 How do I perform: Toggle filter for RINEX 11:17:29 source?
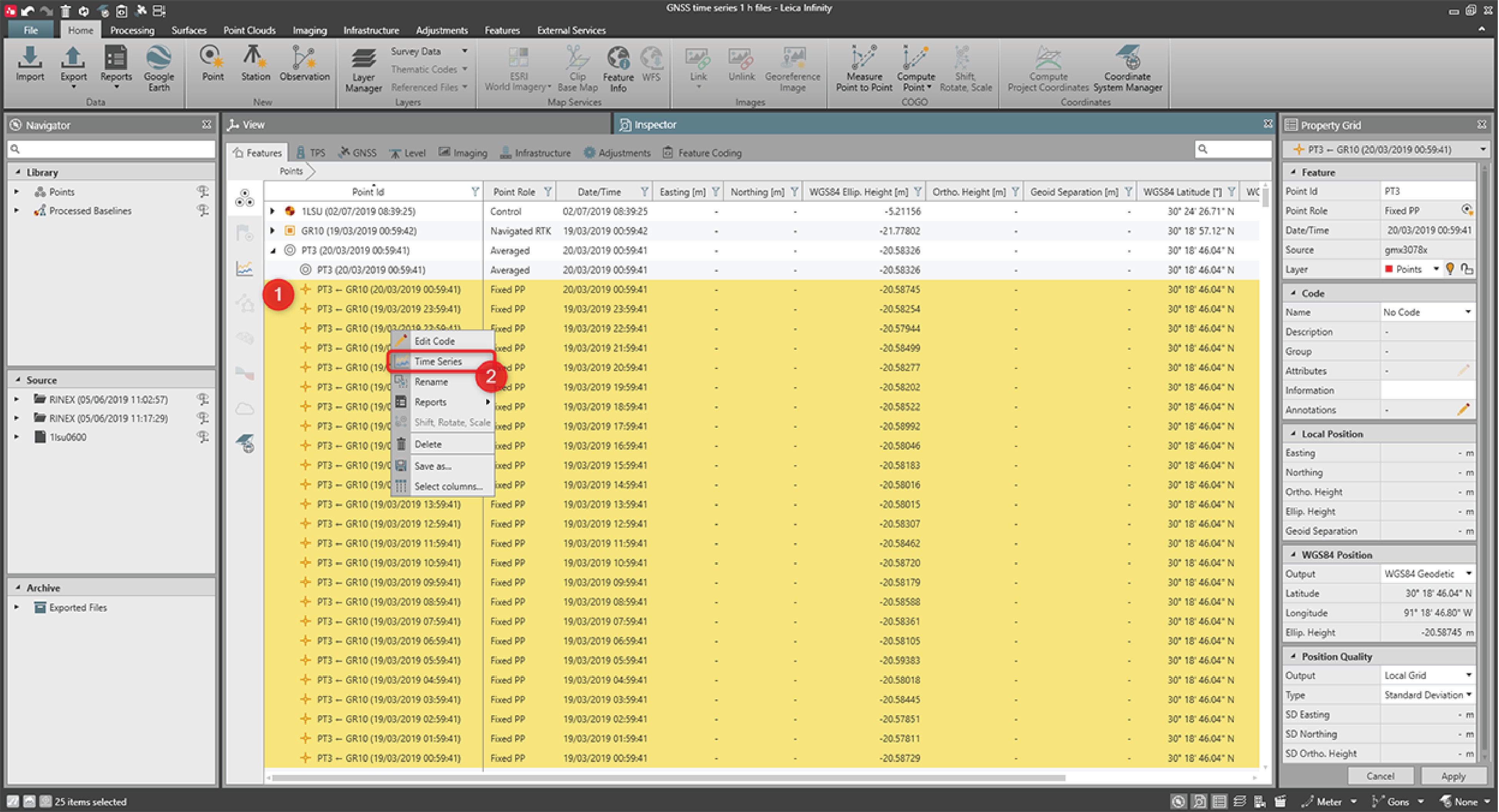point(203,418)
